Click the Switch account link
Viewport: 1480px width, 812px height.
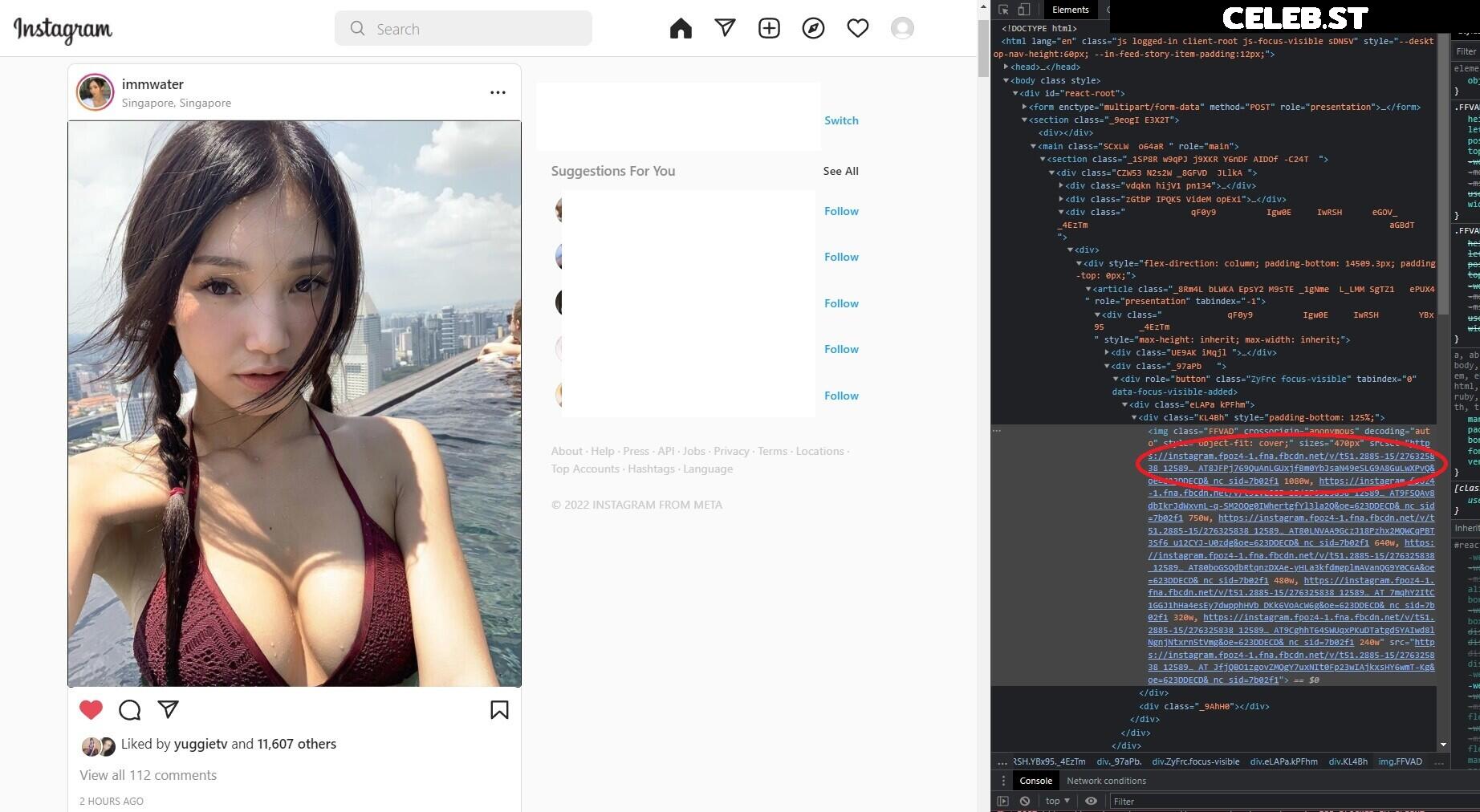click(841, 120)
